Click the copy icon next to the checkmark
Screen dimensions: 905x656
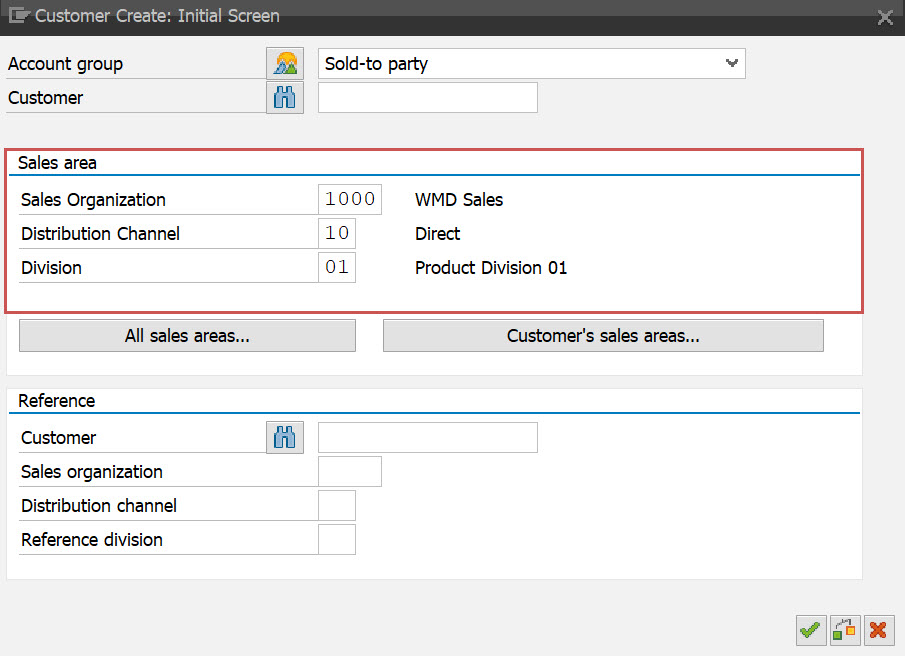pos(844,630)
